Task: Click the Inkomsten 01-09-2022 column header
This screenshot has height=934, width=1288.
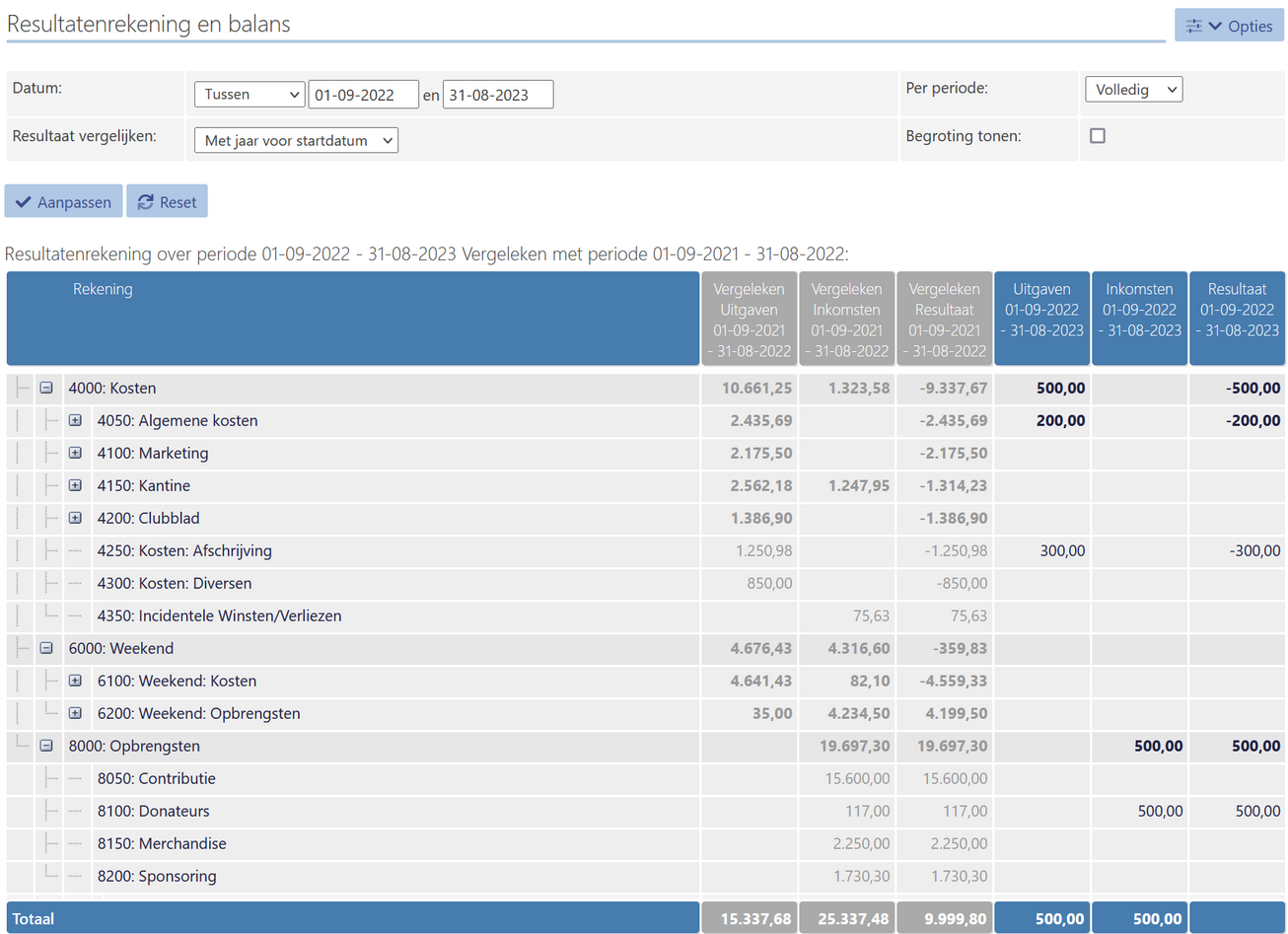Action: (x=1139, y=320)
